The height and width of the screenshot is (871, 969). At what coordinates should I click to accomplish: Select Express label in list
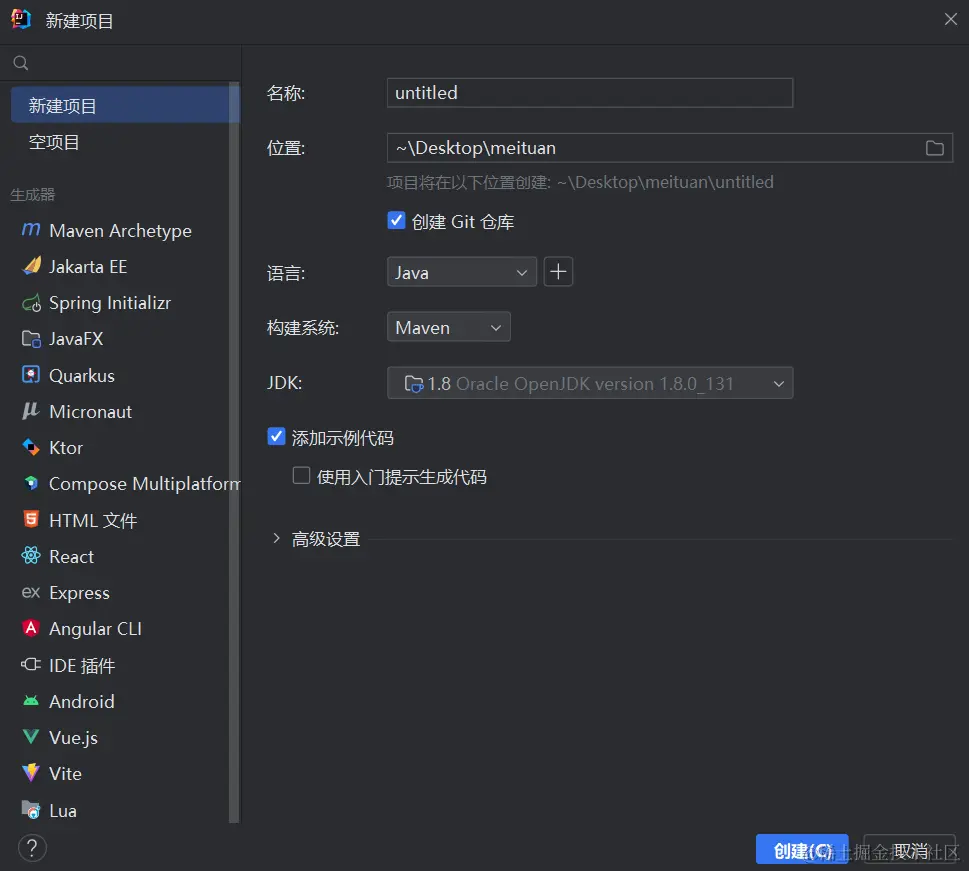coord(79,592)
